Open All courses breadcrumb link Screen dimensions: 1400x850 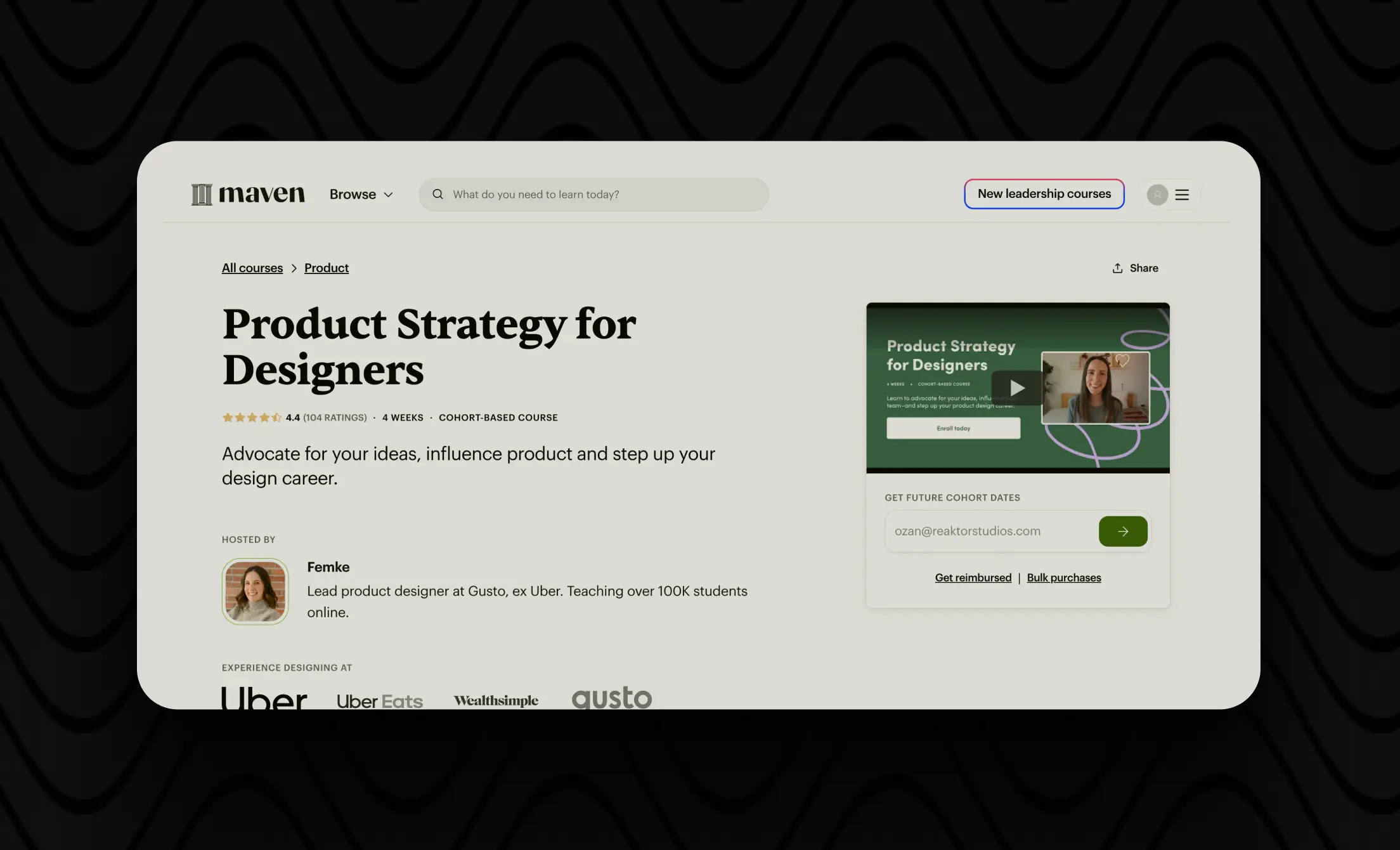coord(252,268)
